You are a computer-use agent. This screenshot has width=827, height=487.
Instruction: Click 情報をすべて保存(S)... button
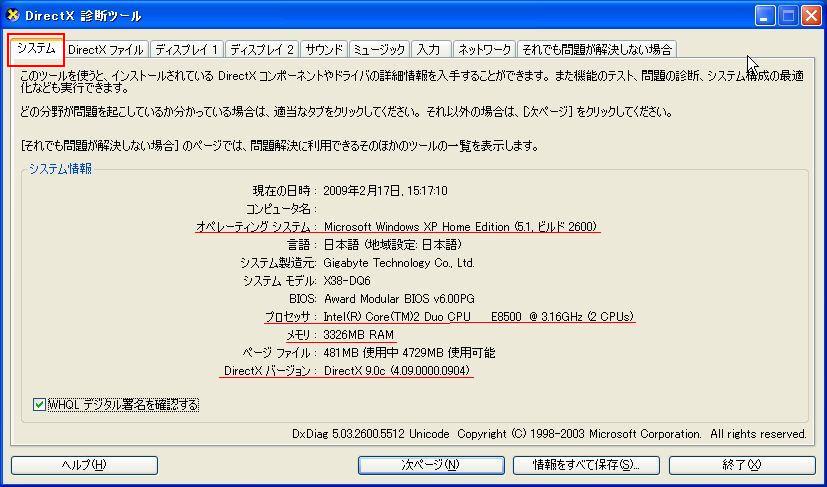586,465
